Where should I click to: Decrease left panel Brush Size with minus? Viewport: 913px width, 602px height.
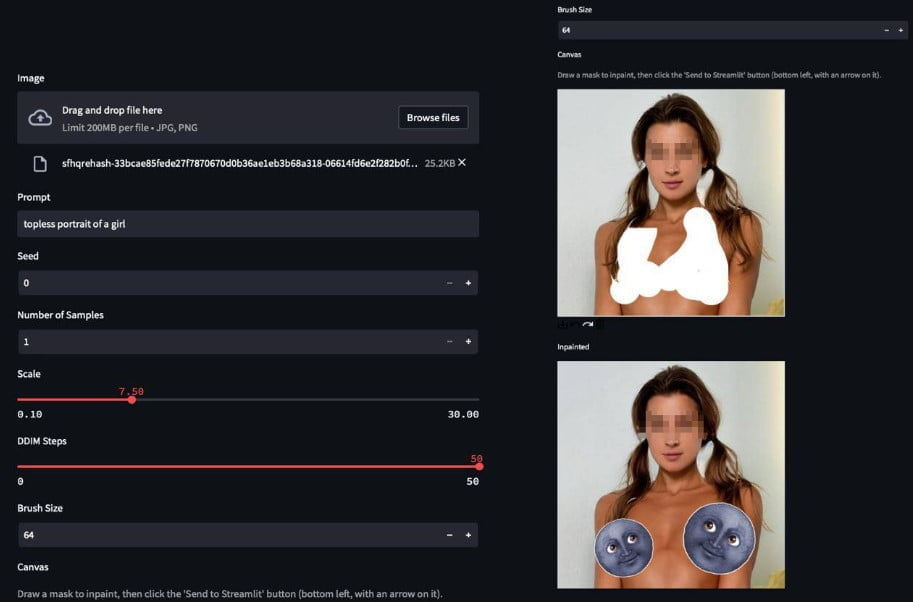[x=450, y=535]
